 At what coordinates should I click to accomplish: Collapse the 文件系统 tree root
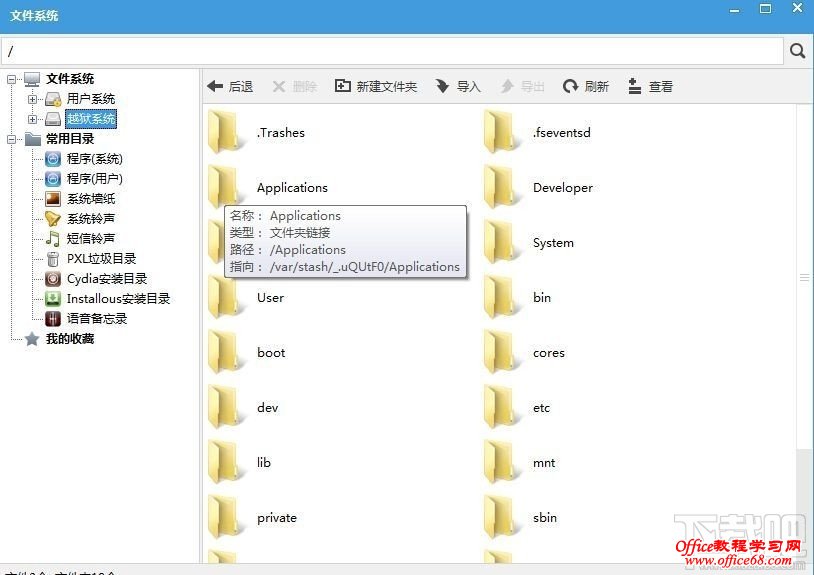11,79
